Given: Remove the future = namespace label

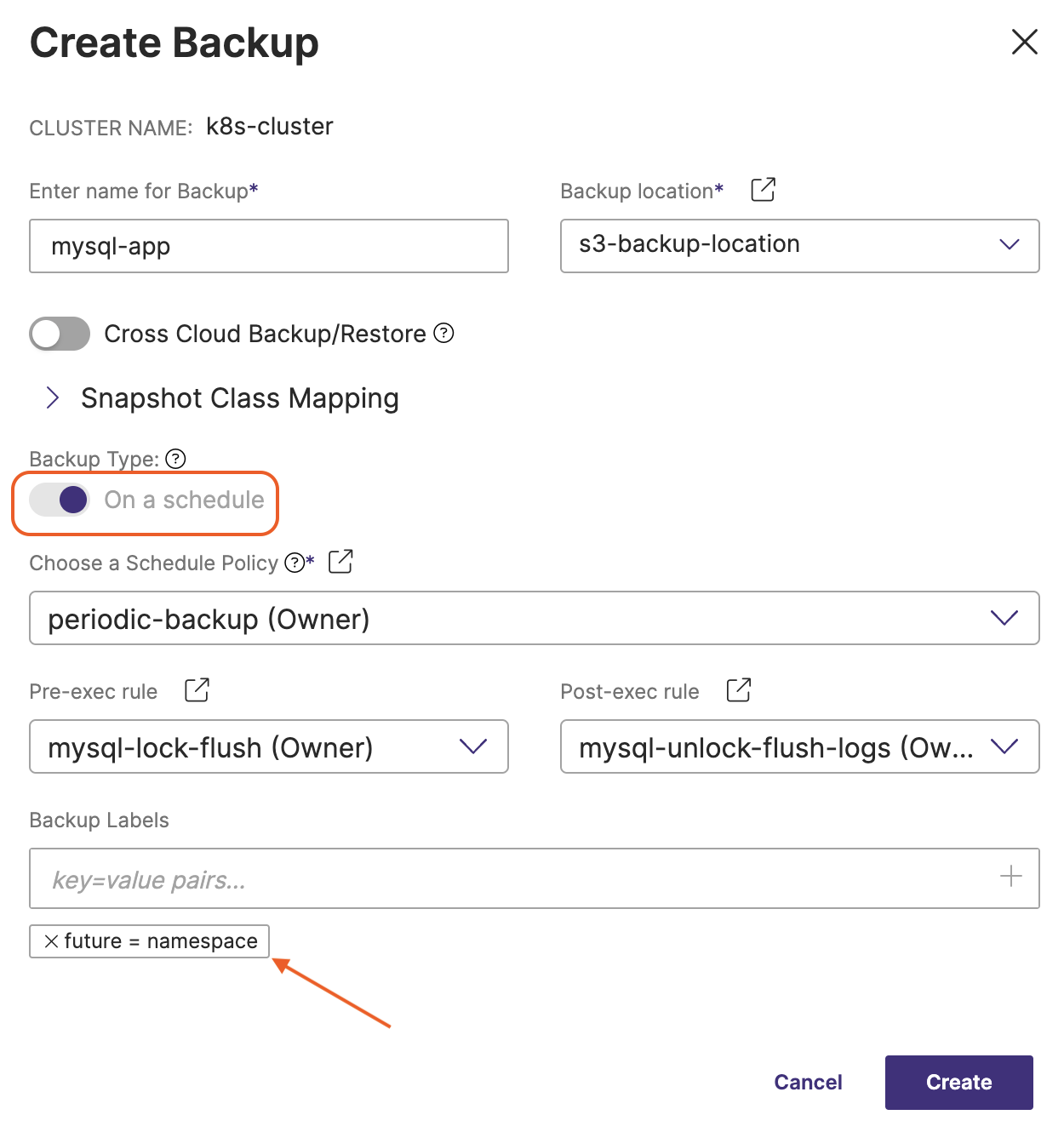Looking at the screenshot, I should [x=51, y=941].
